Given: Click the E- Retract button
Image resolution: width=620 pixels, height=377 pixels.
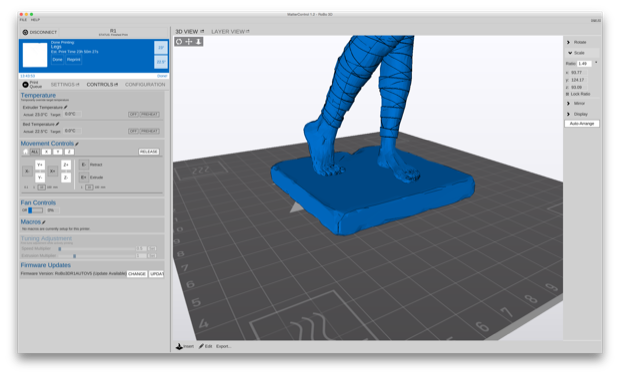Looking at the screenshot, I should point(83,165).
